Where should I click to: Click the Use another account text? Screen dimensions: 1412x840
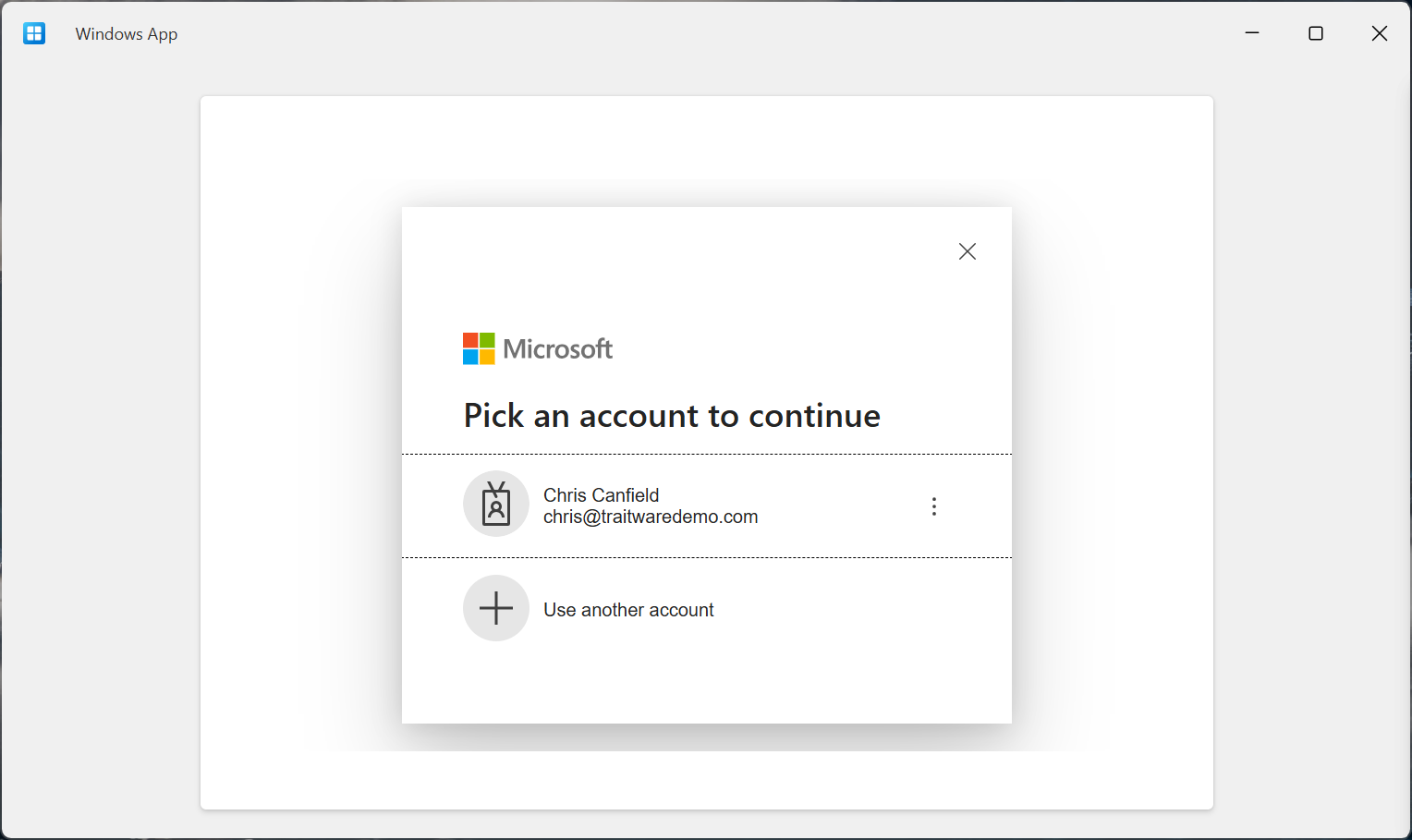pyautogui.click(x=628, y=610)
